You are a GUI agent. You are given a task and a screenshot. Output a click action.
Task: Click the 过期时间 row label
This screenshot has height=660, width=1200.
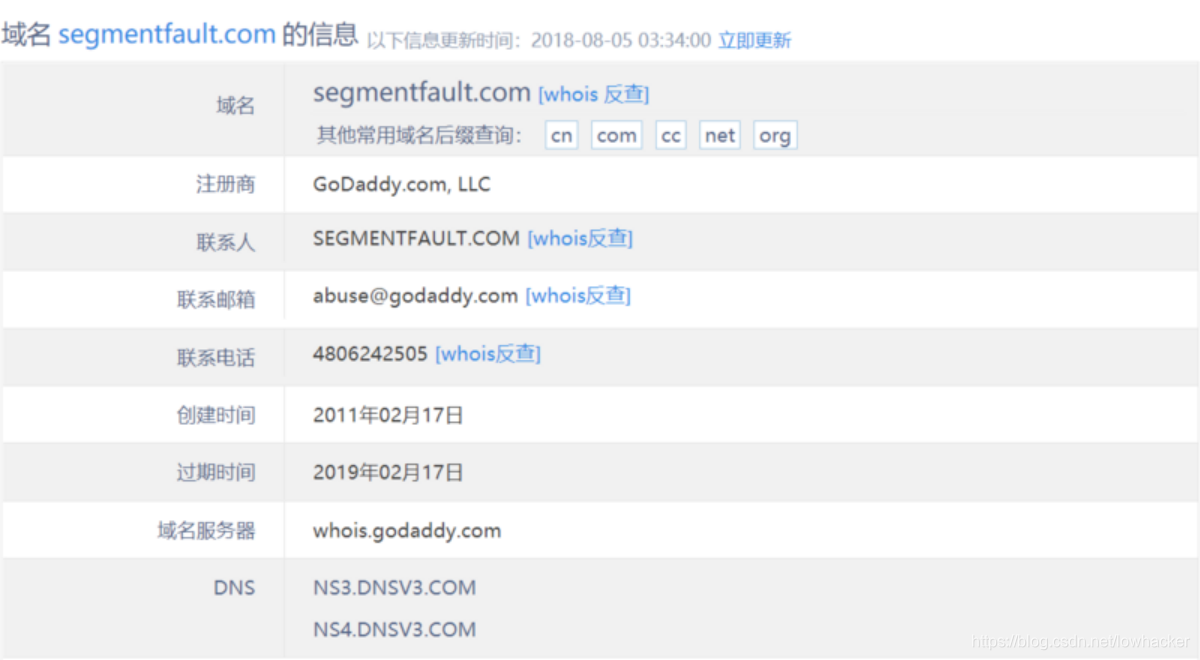pyautogui.click(x=216, y=472)
